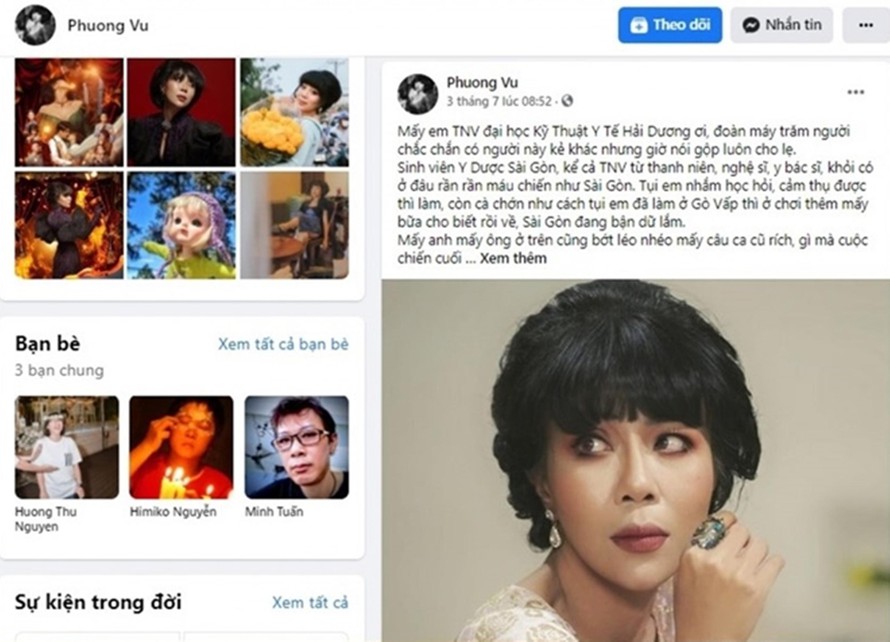The width and height of the screenshot is (890, 642).
Task: Click the post timestamp 3 tháng 7 lúc 08:52
Action: (x=499, y=101)
